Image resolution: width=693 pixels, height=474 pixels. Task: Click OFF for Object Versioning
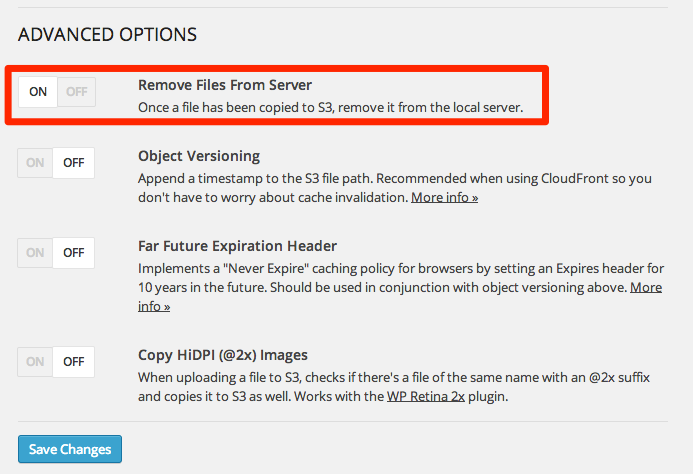click(x=73, y=163)
